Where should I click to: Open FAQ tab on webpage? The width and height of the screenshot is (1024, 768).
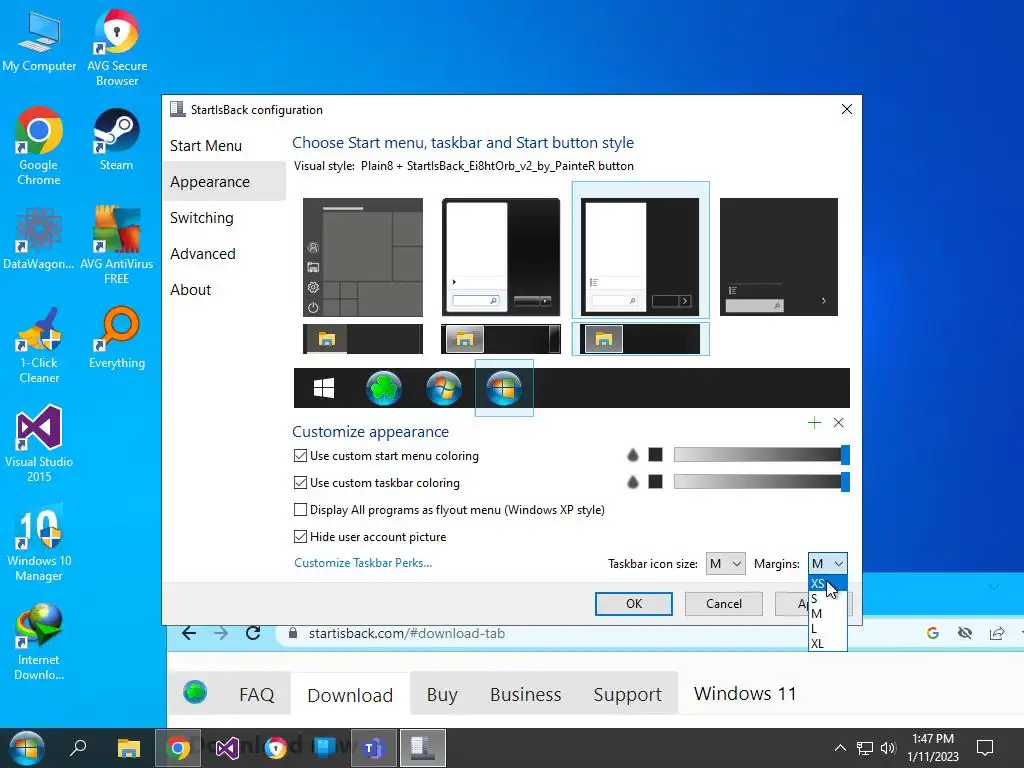pos(257,694)
